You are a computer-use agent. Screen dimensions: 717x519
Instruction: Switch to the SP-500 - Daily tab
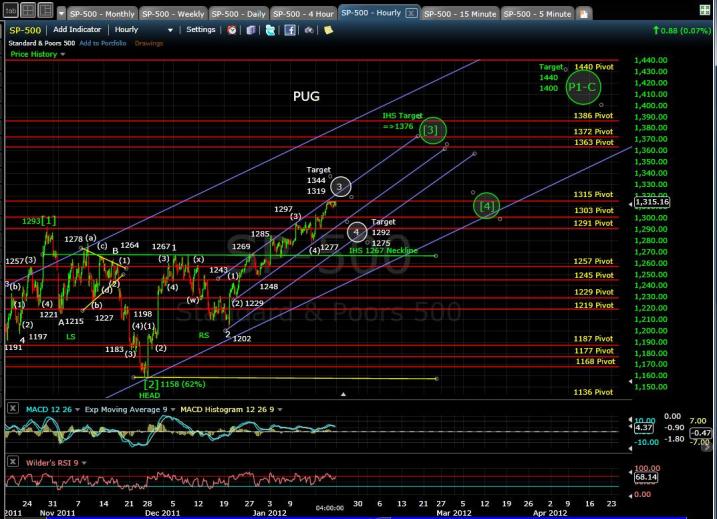pos(238,14)
